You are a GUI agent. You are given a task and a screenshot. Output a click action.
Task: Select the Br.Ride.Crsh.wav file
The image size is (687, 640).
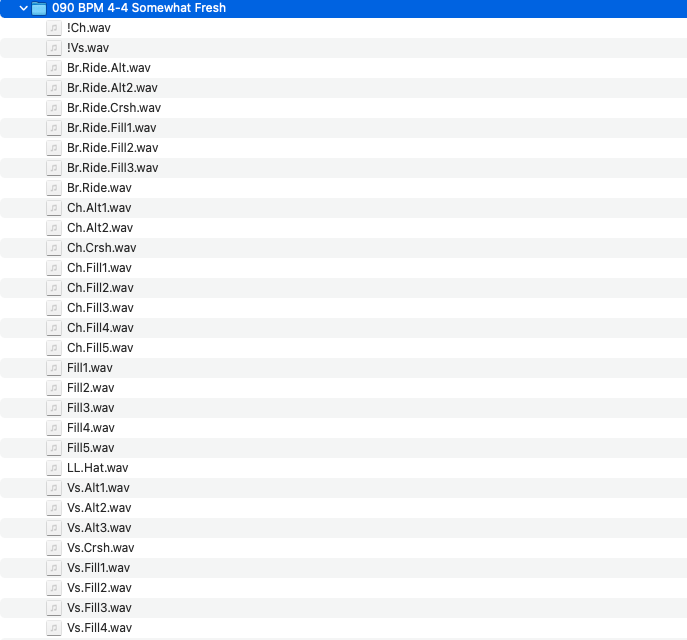click(x=113, y=108)
